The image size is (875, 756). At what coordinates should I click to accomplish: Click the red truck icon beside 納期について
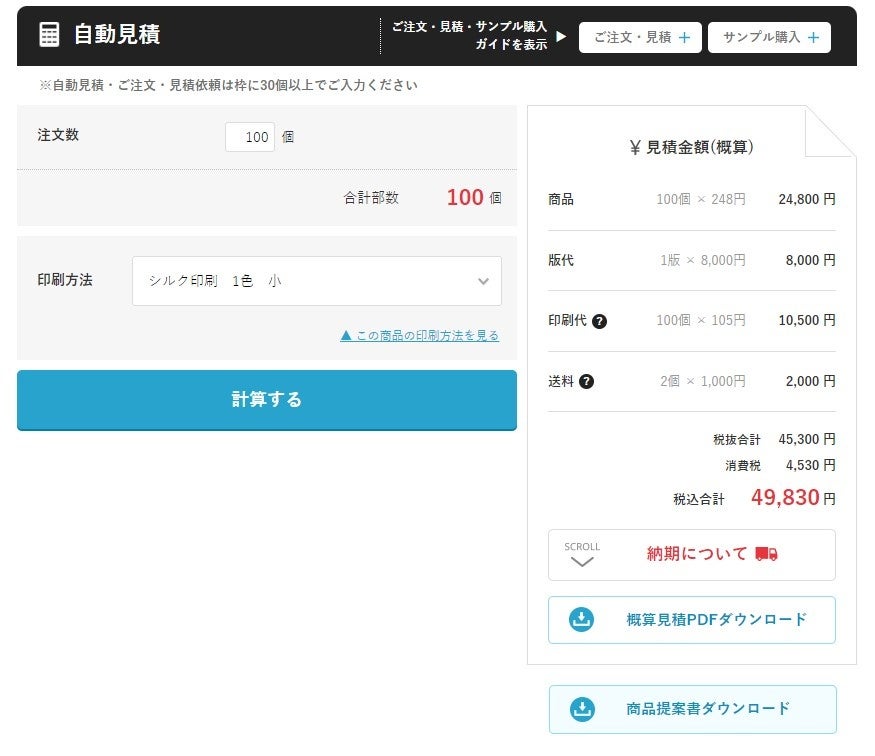tap(766, 554)
